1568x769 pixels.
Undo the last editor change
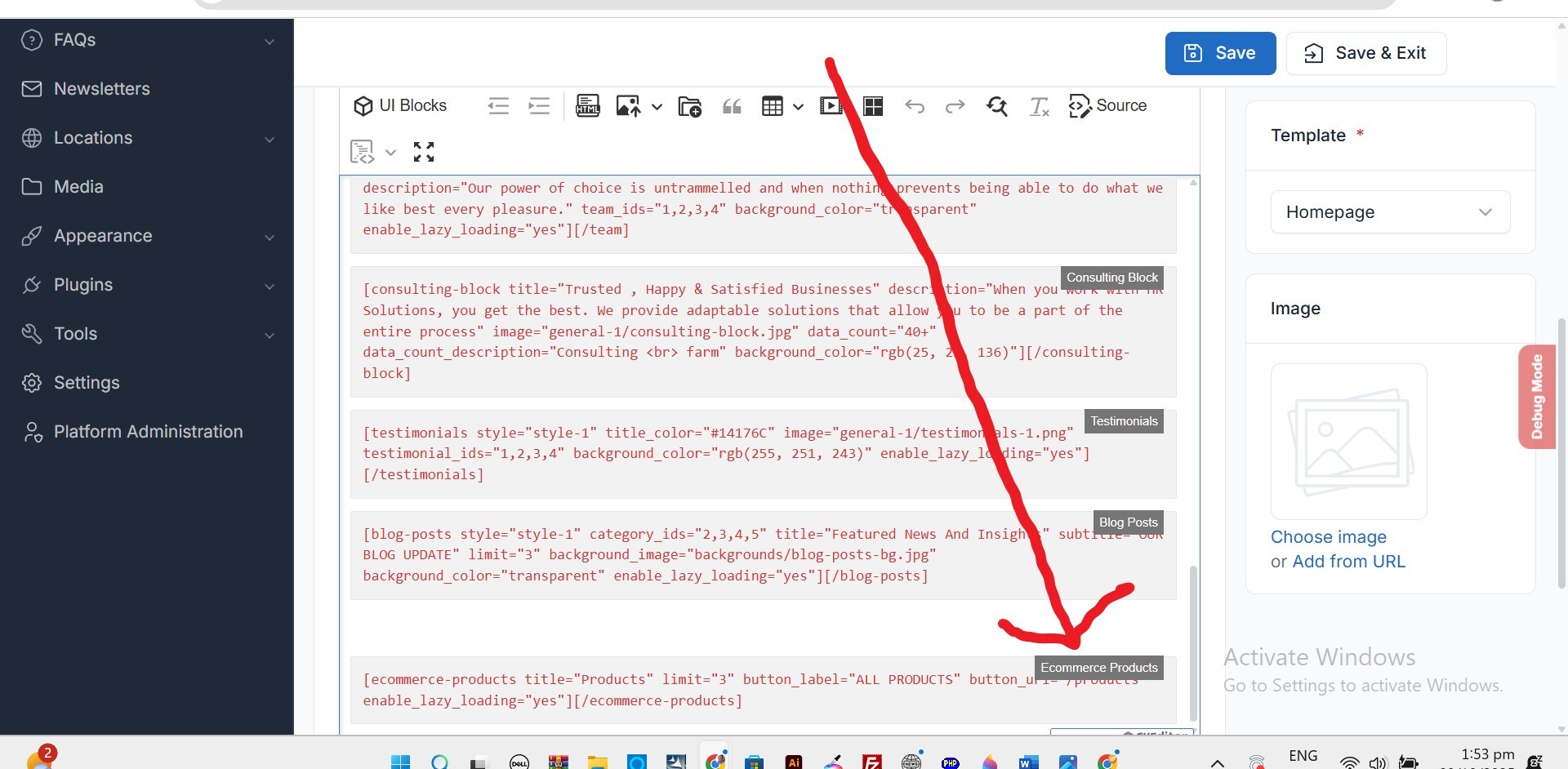(915, 106)
